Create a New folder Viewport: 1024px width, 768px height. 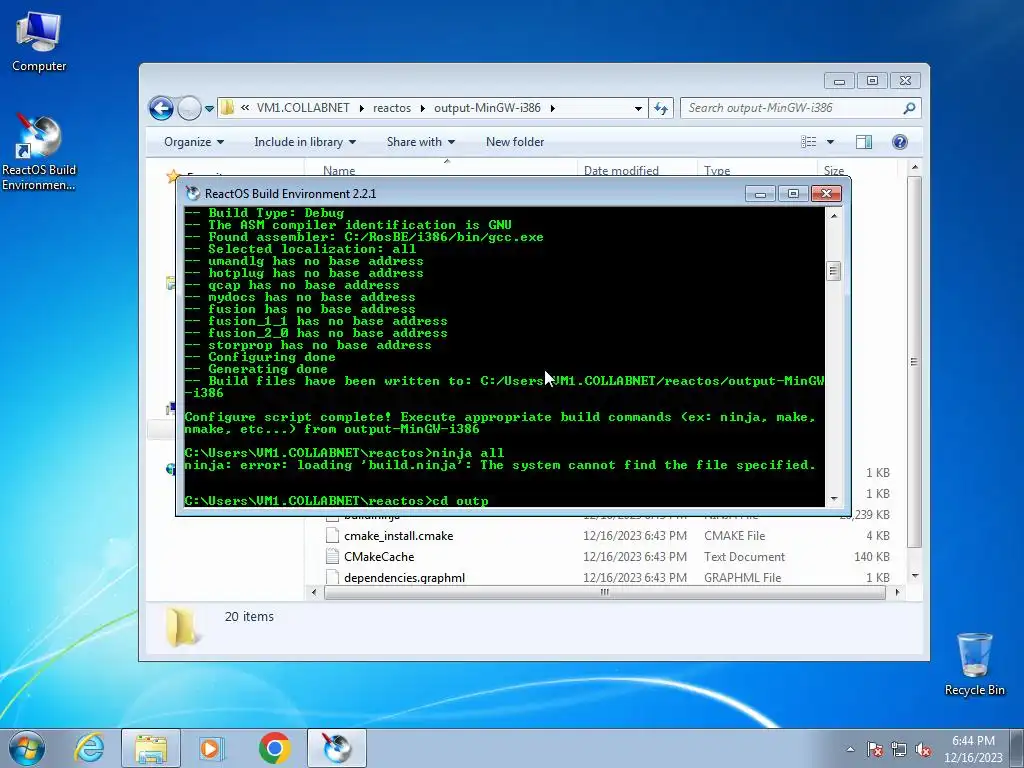coord(515,142)
